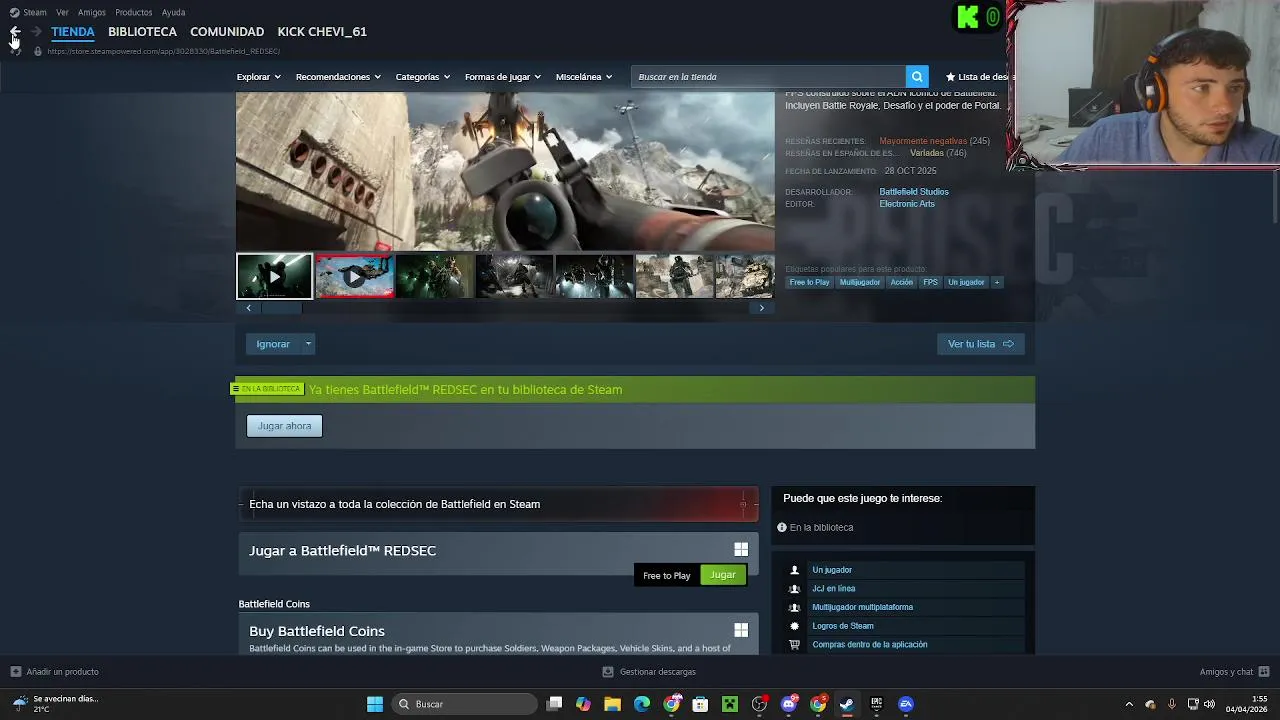Image resolution: width=1280 pixels, height=720 pixels.
Task: Open Battlefield collection banner link
Action: pyautogui.click(x=498, y=504)
